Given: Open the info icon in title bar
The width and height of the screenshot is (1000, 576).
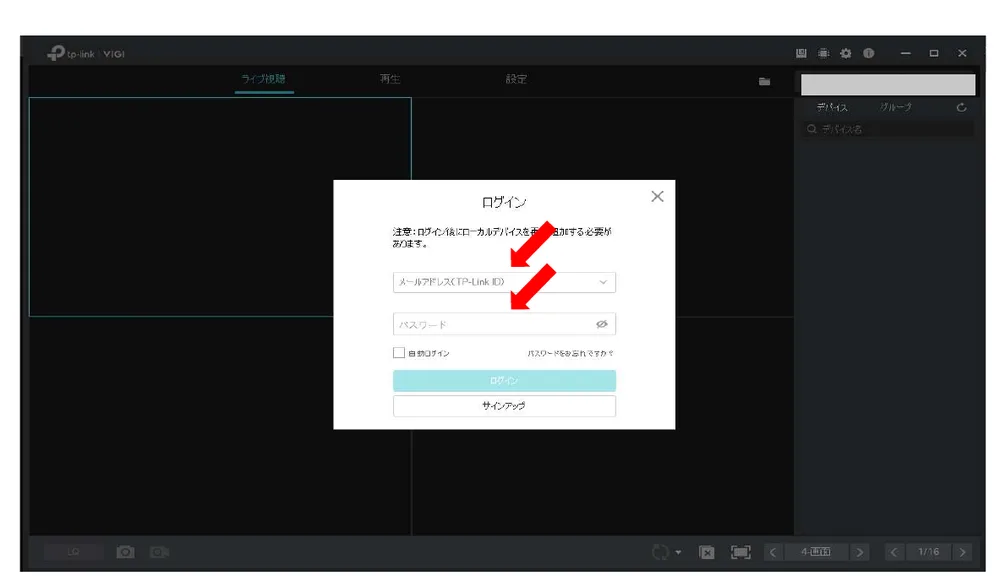Looking at the screenshot, I should tap(869, 54).
